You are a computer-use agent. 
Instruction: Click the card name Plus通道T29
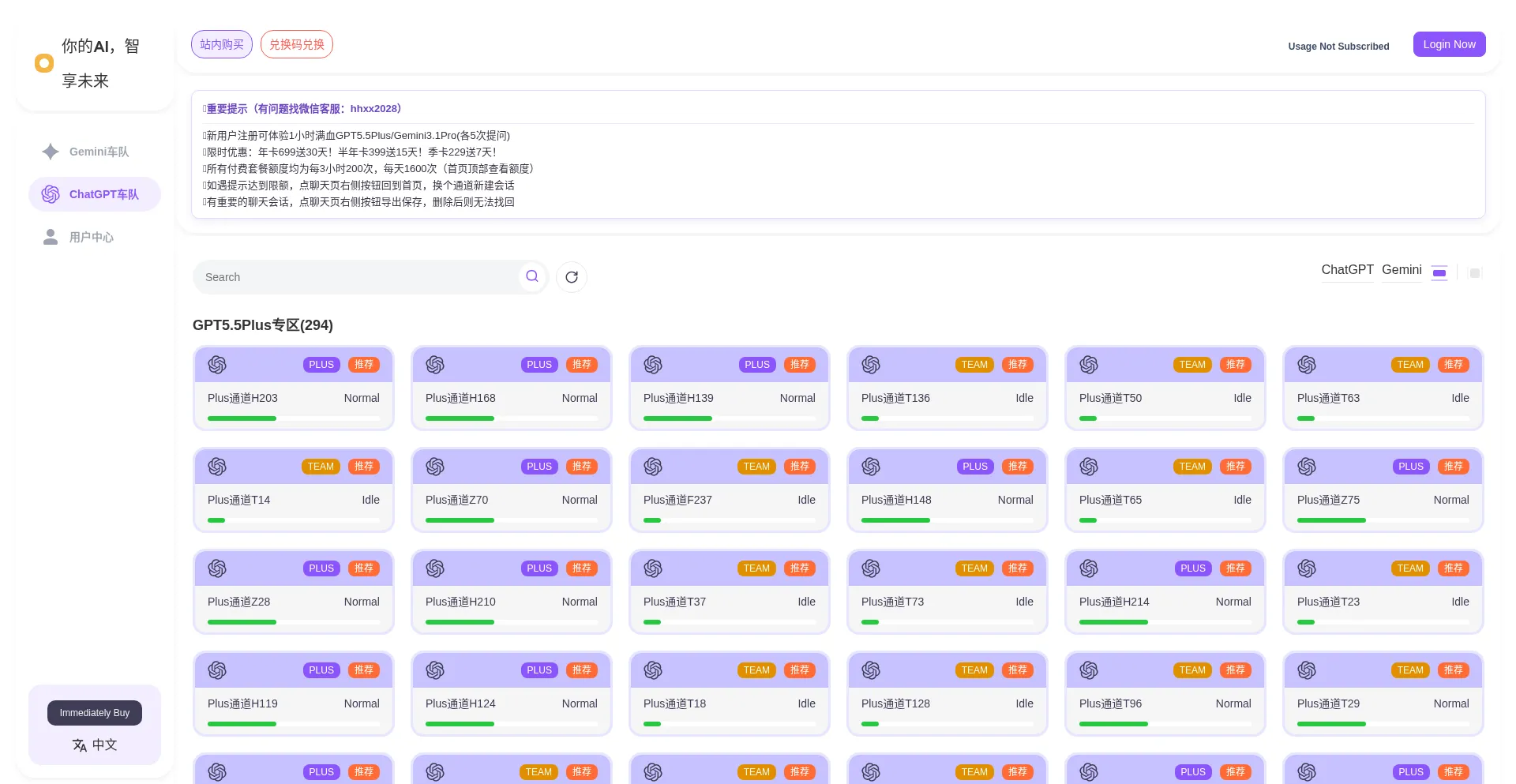1329,703
